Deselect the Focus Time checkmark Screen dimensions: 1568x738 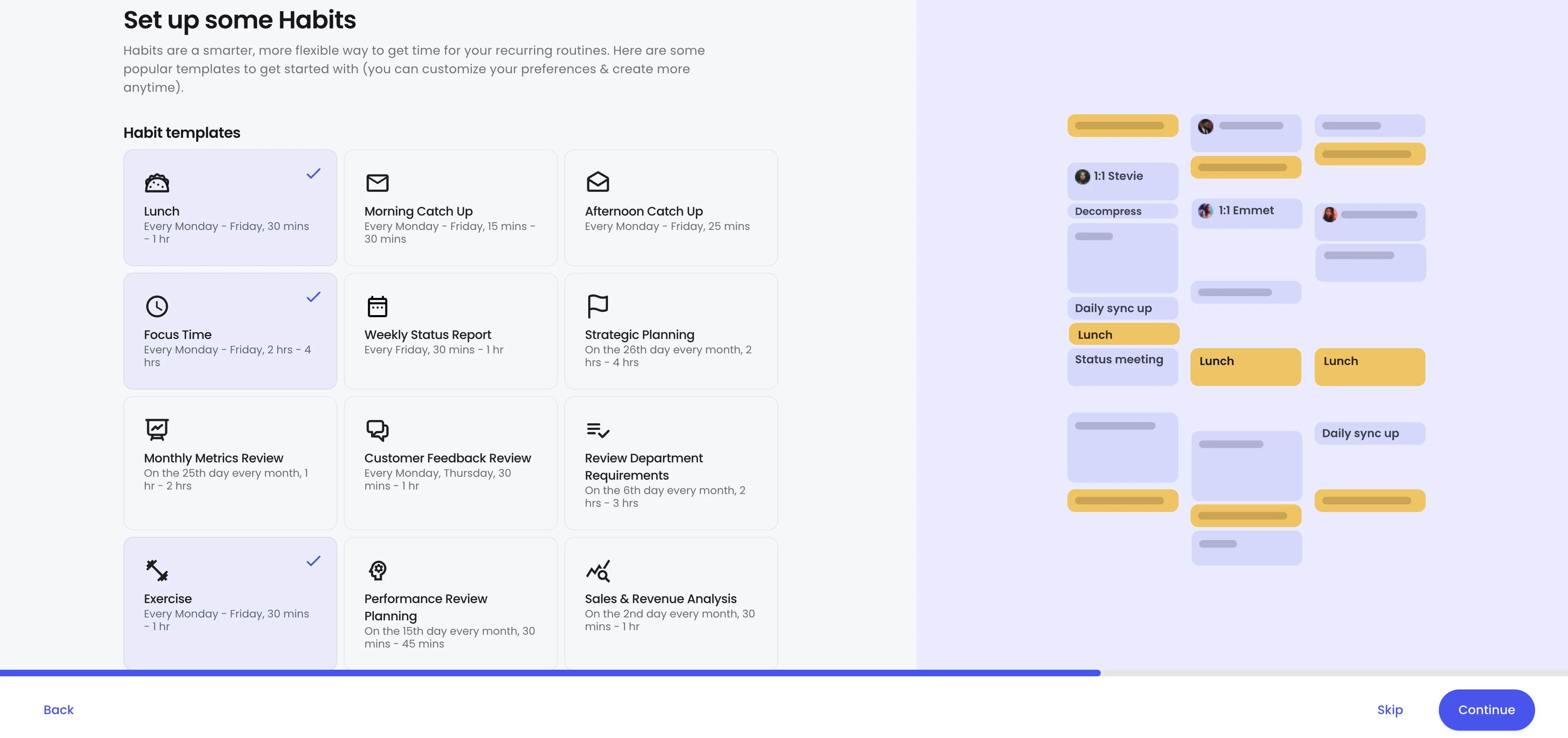pyautogui.click(x=313, y=297)
